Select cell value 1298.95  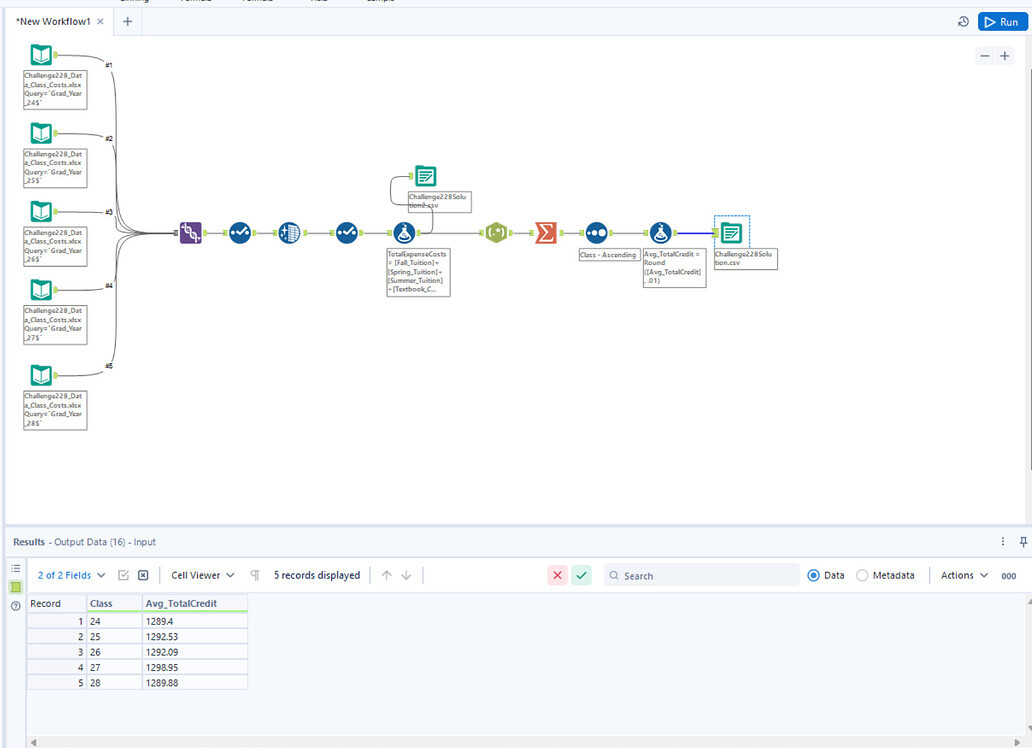coord(195,667)
